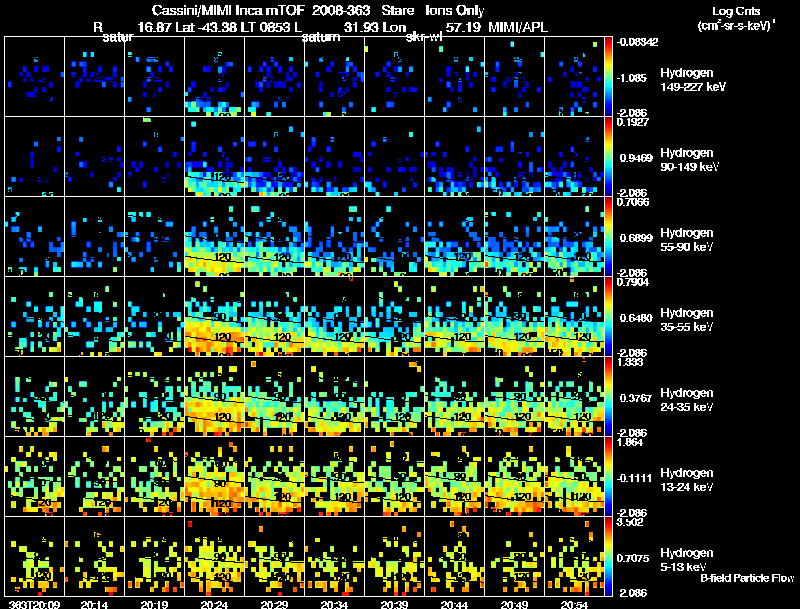Click the 3.502 color scale value
This screenshot has height=609, width=800.
click(630, 522)
